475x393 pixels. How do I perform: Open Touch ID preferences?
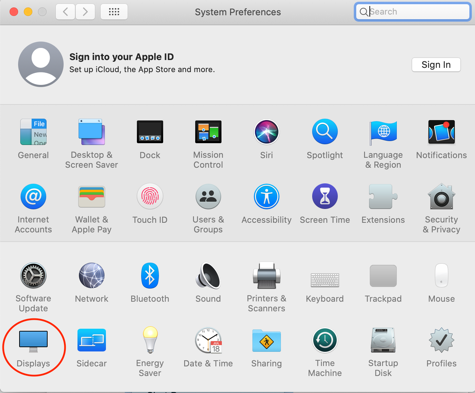150,196
